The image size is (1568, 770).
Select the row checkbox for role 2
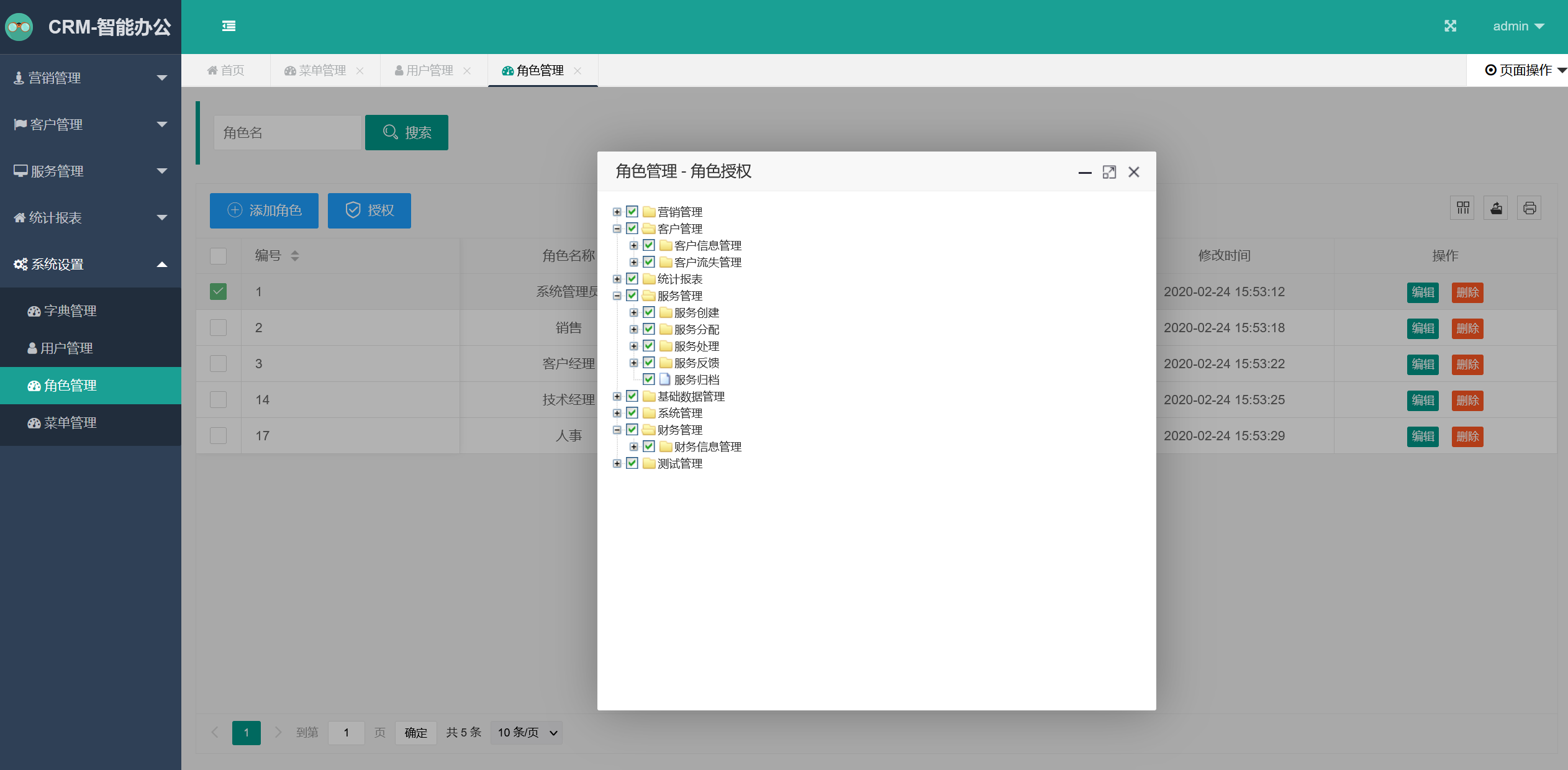pyautogui.click(x=218, y=328)
